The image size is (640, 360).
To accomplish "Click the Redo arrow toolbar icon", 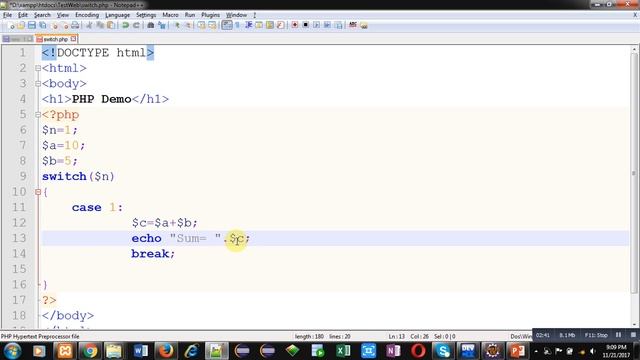I will click(x=136, y=25).
